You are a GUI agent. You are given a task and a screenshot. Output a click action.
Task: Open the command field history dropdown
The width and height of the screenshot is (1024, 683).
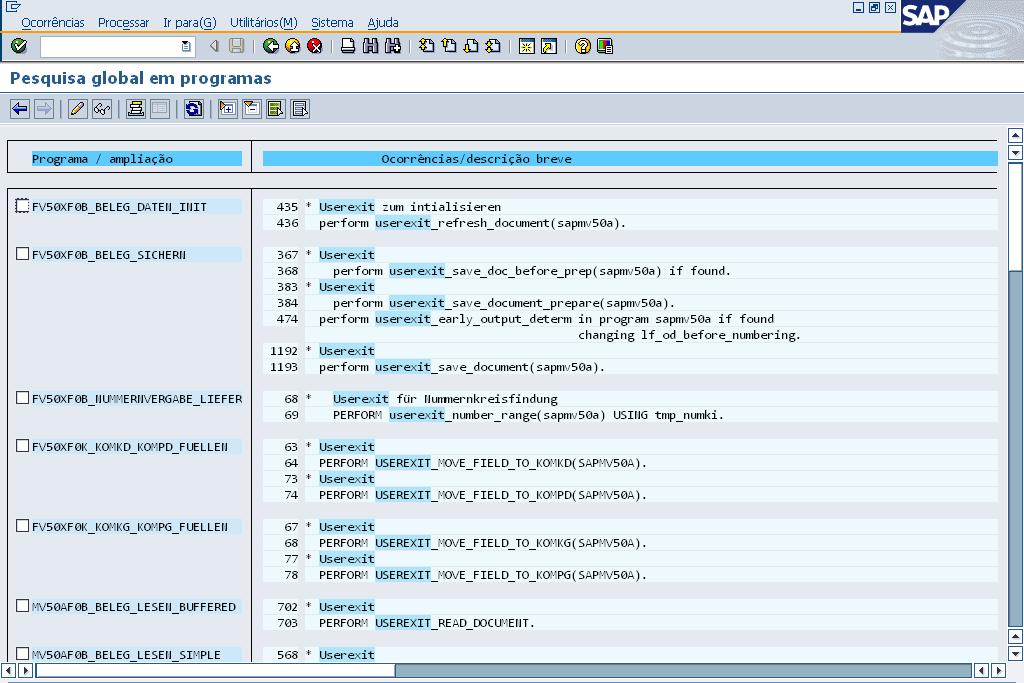pos(186,46)
